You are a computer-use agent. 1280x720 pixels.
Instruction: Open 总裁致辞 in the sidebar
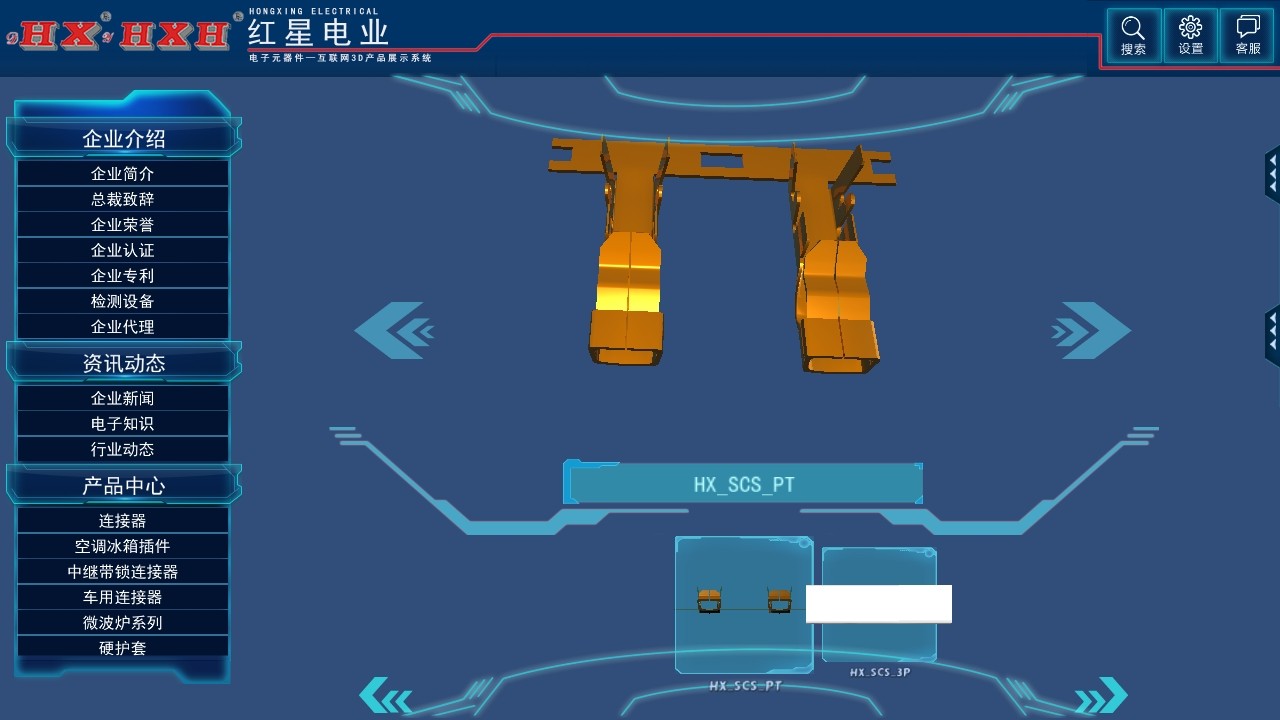tap(123, 199)
